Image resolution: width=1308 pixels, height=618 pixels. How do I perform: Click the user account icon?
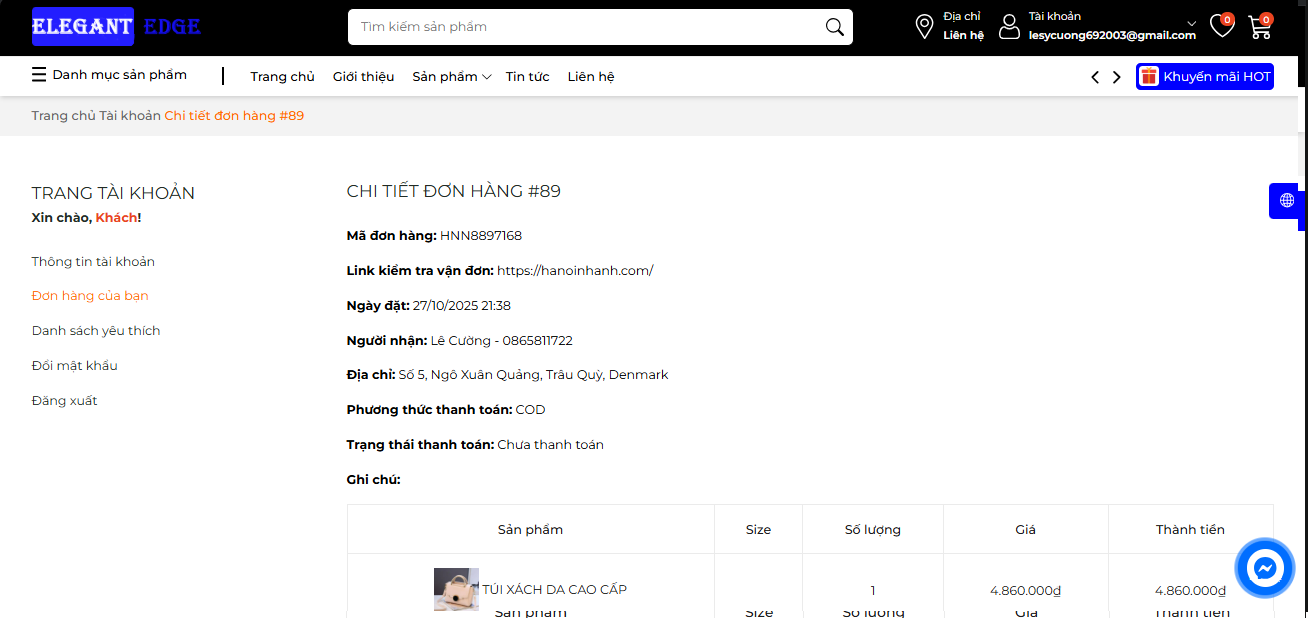click(1009, 27)
